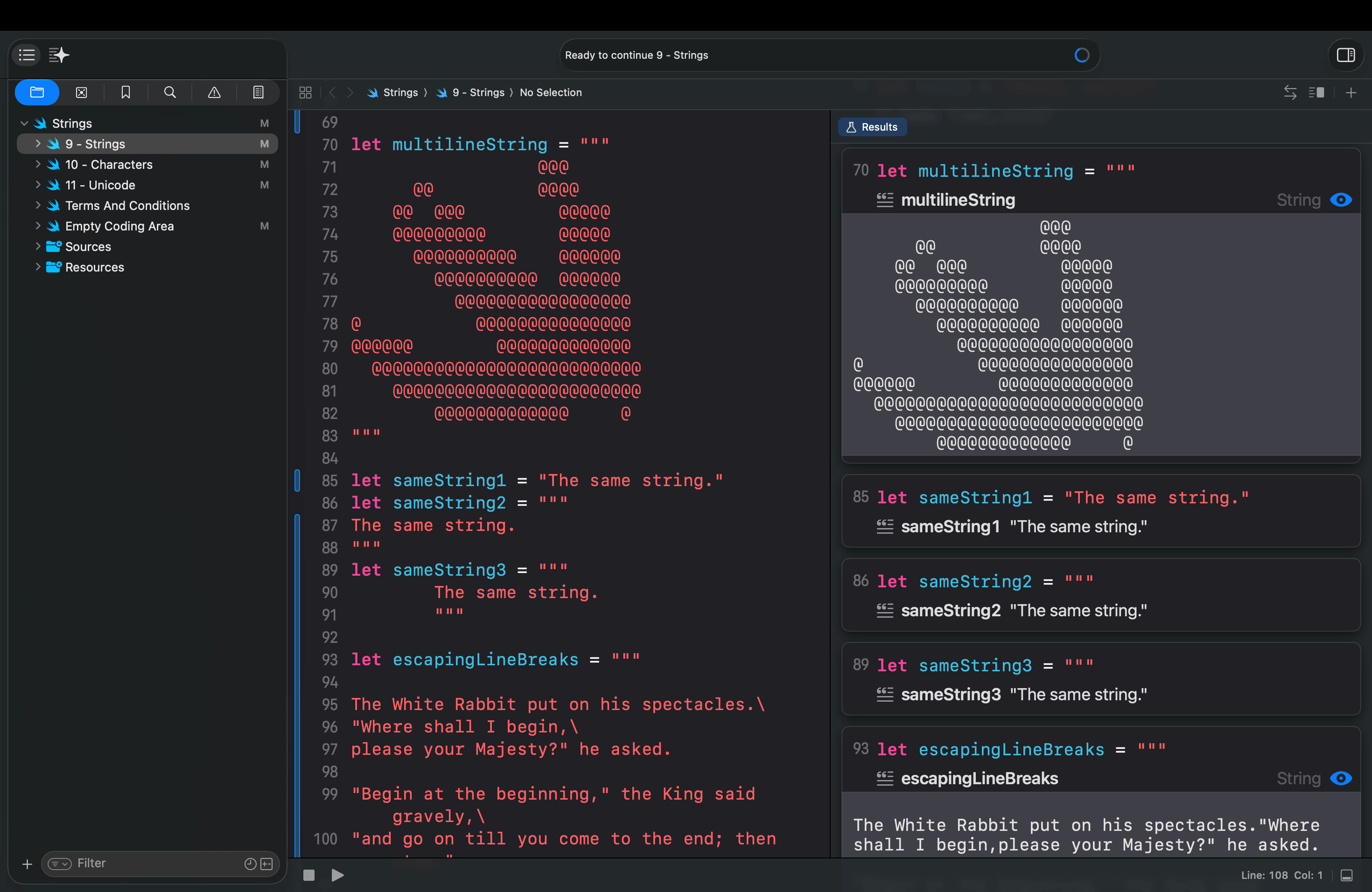This screenshot has height=892, width=1372.
Task: Click the sameString2 result text icon
Action: tap(885, 611)
